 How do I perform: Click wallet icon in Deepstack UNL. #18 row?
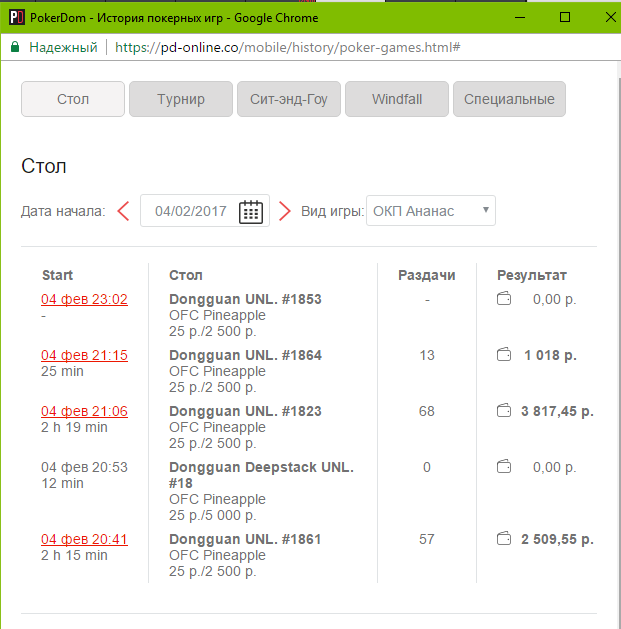(504, 467)
